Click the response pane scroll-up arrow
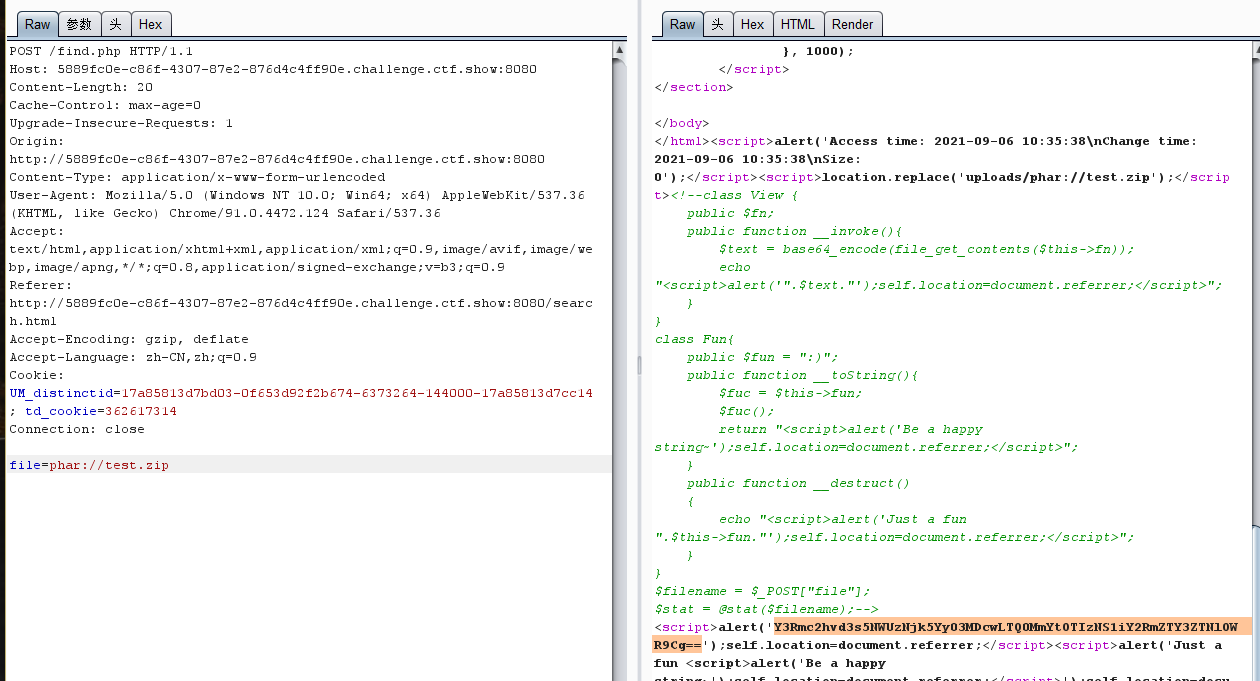The width and height of the screenshot is (1260, 681). tap(1254, 49)
